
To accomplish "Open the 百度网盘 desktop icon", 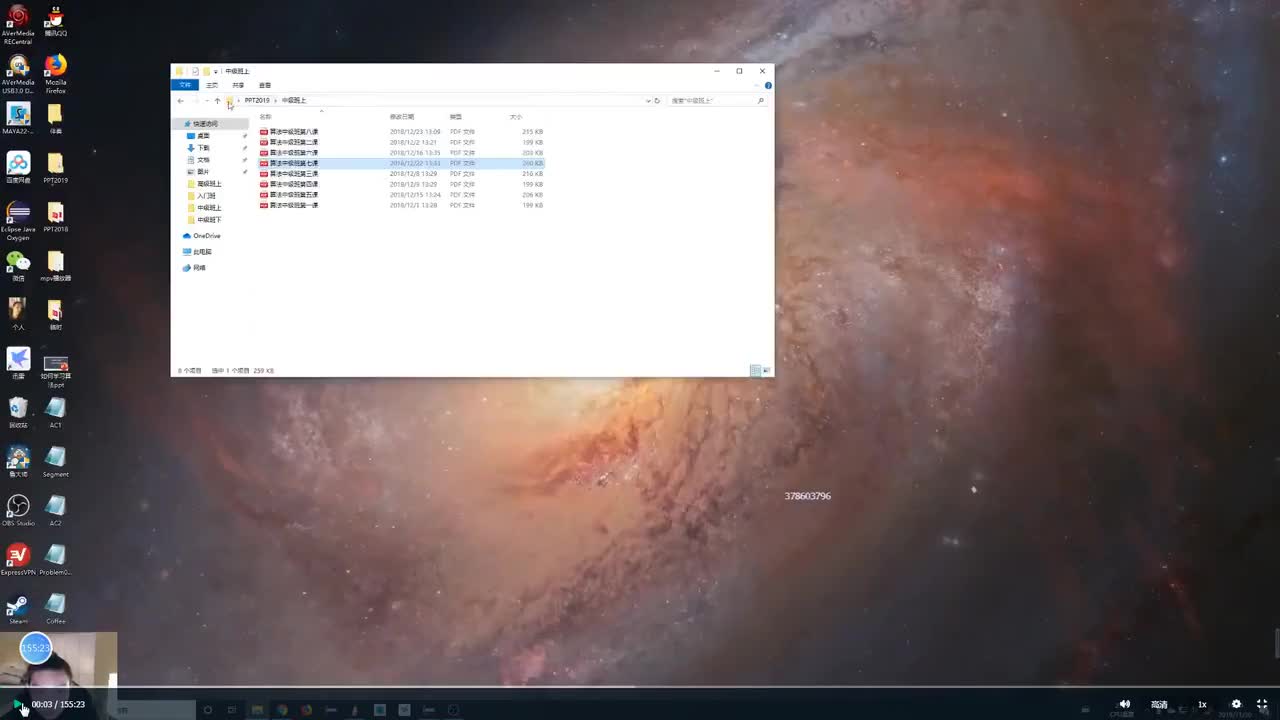I will (18, 167).
